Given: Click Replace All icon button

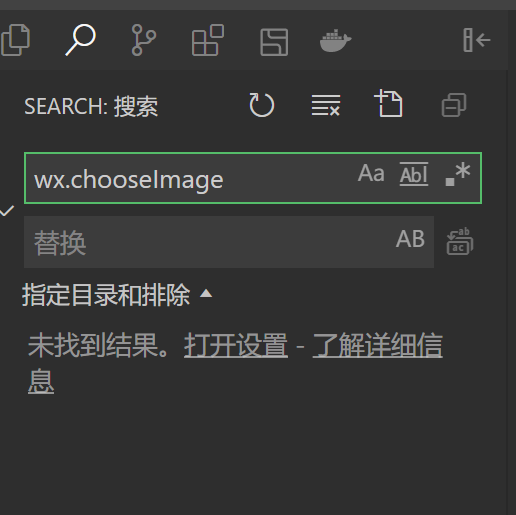Looking at the screenshot, I should [460, 241].
